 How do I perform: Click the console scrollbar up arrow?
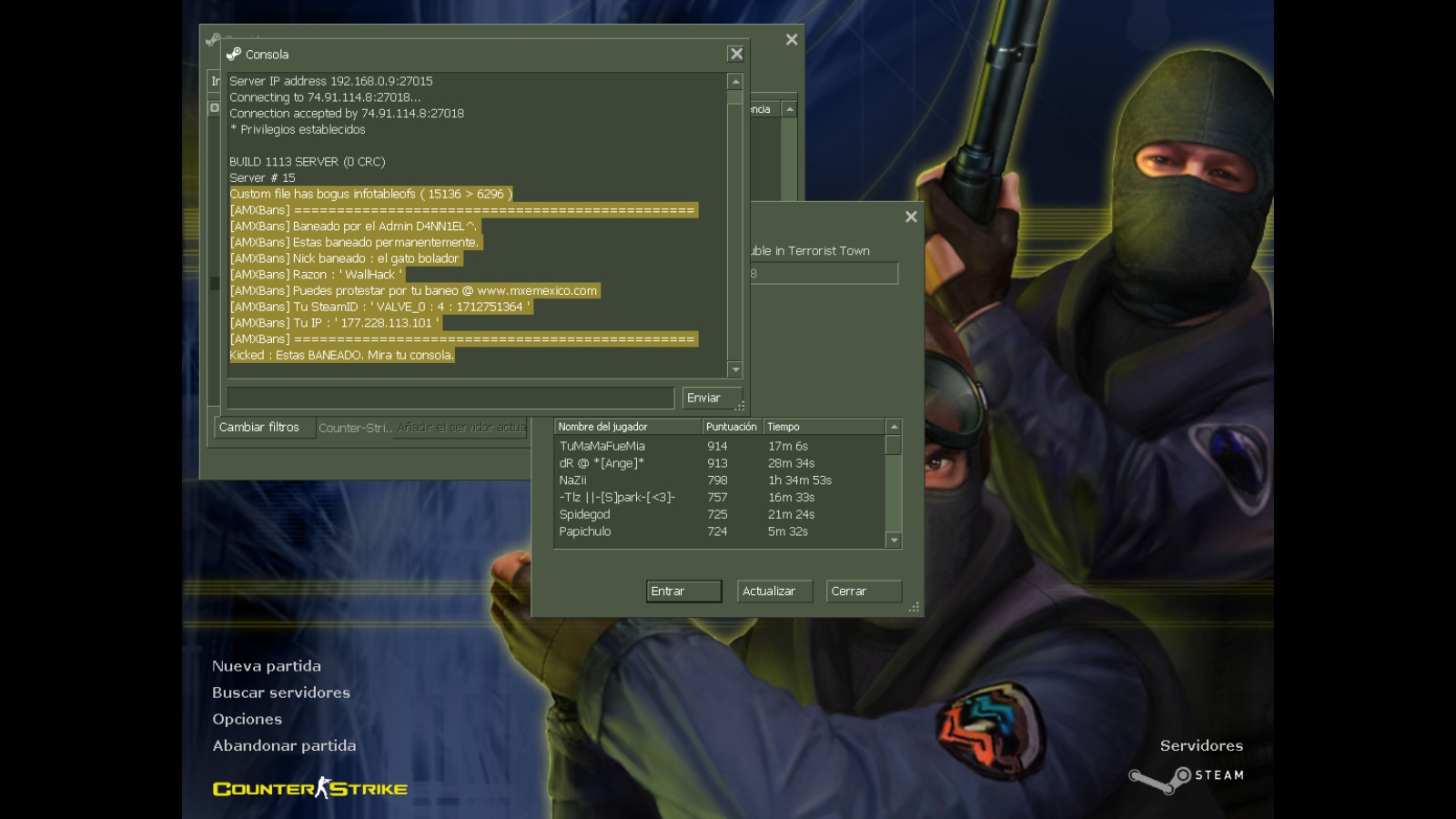point(735,82)
